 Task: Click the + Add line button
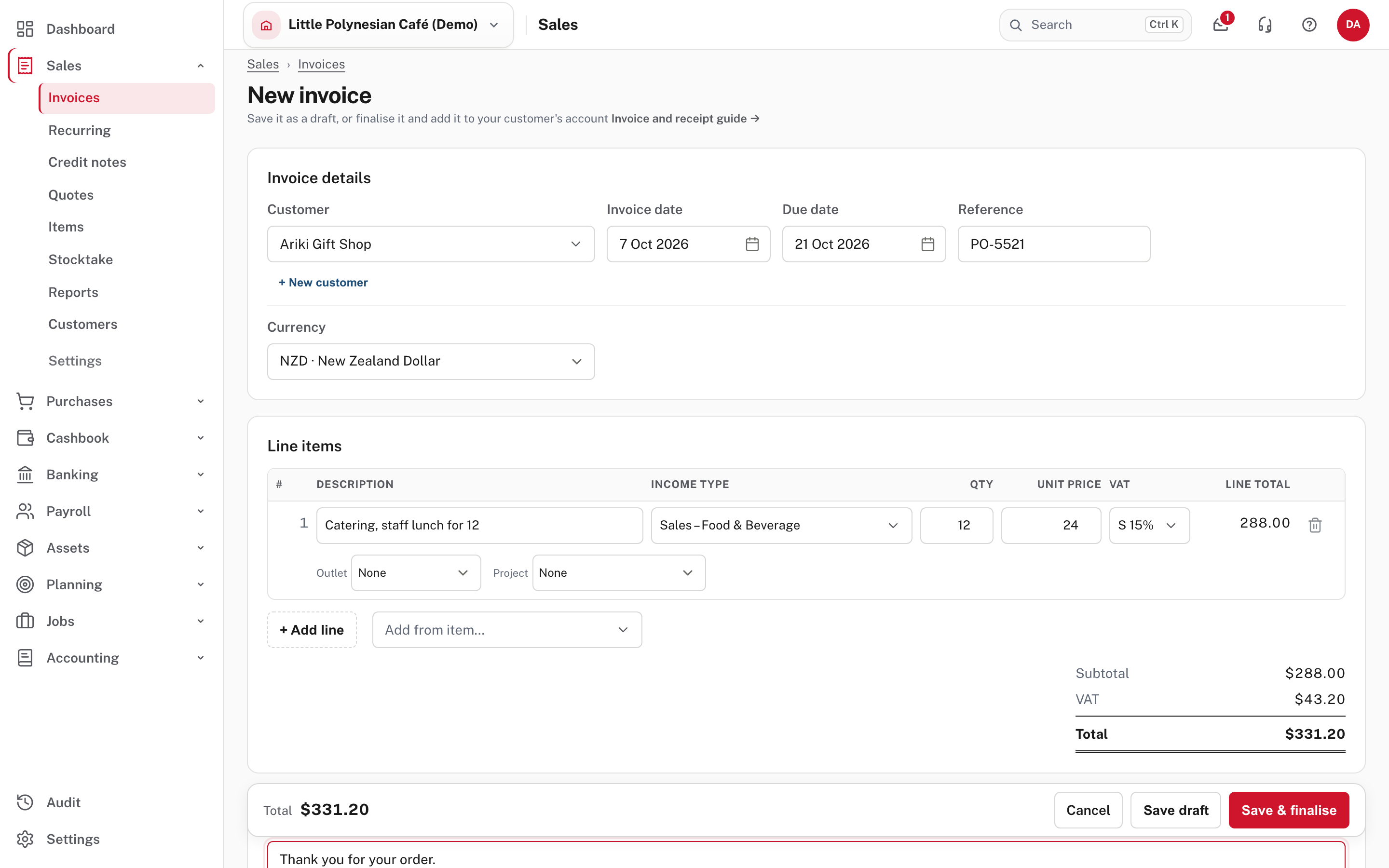click(x=312, y=630)
